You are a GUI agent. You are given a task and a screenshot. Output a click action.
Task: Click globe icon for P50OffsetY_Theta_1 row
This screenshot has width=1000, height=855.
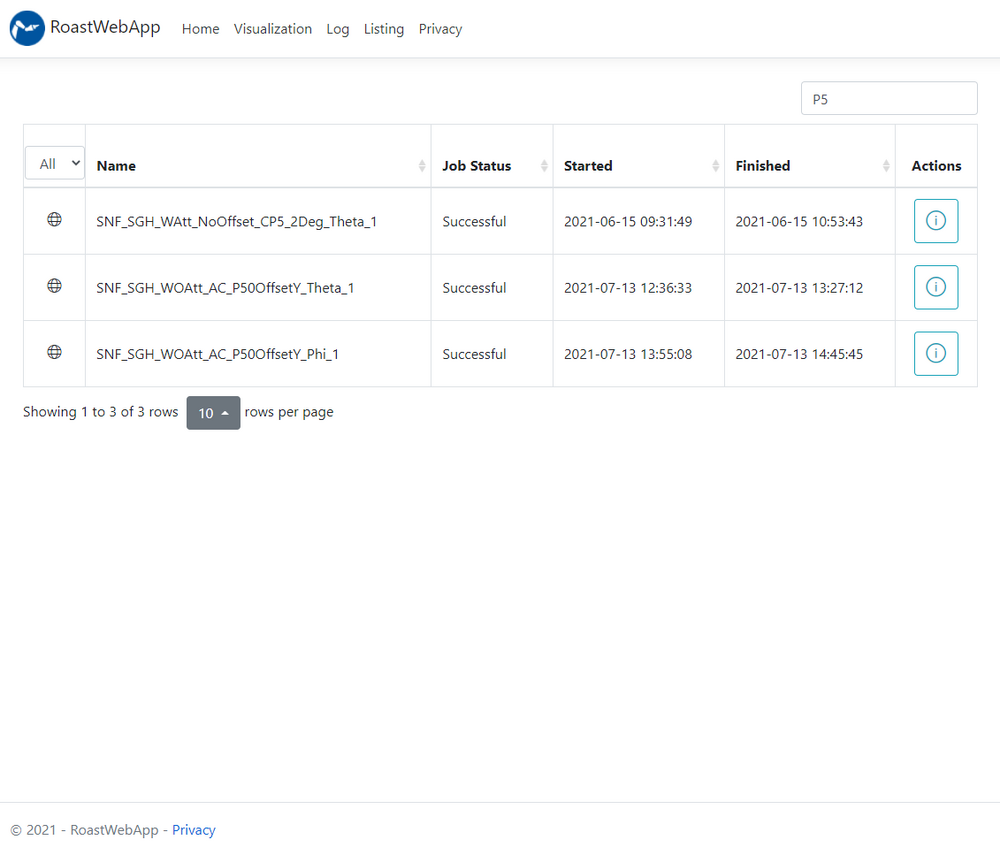click(55, 286)
